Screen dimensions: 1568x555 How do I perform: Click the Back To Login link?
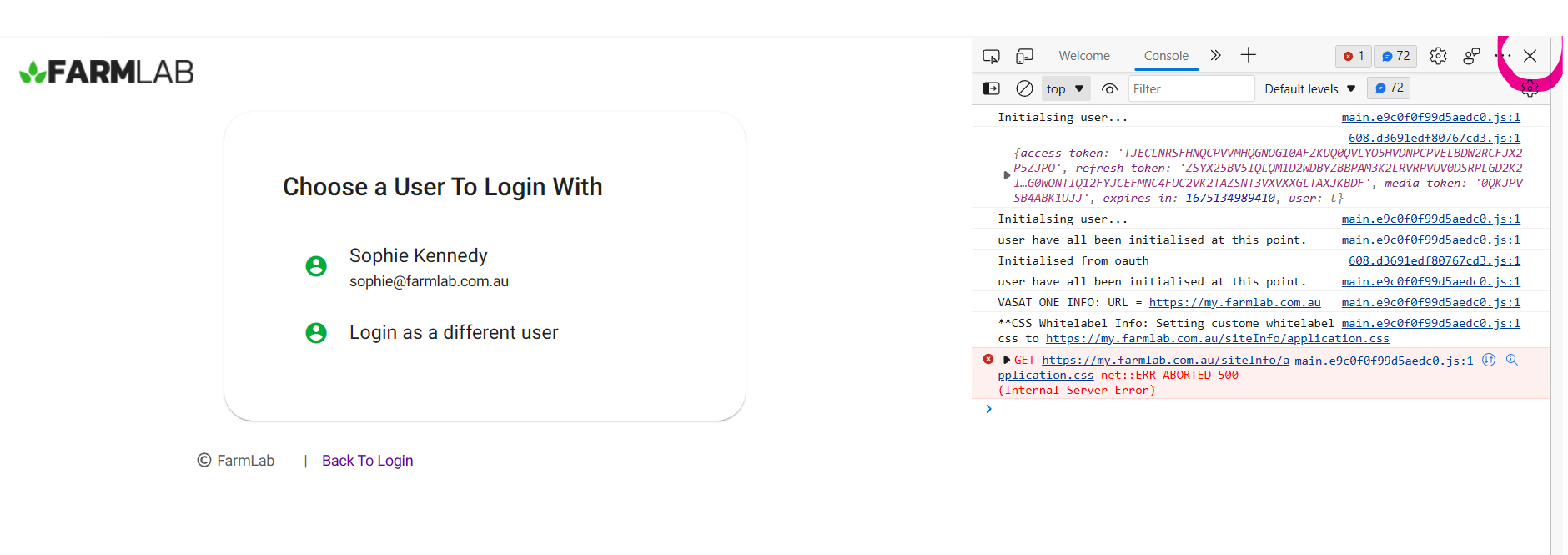pyautogui.click(x=367, y=461)
